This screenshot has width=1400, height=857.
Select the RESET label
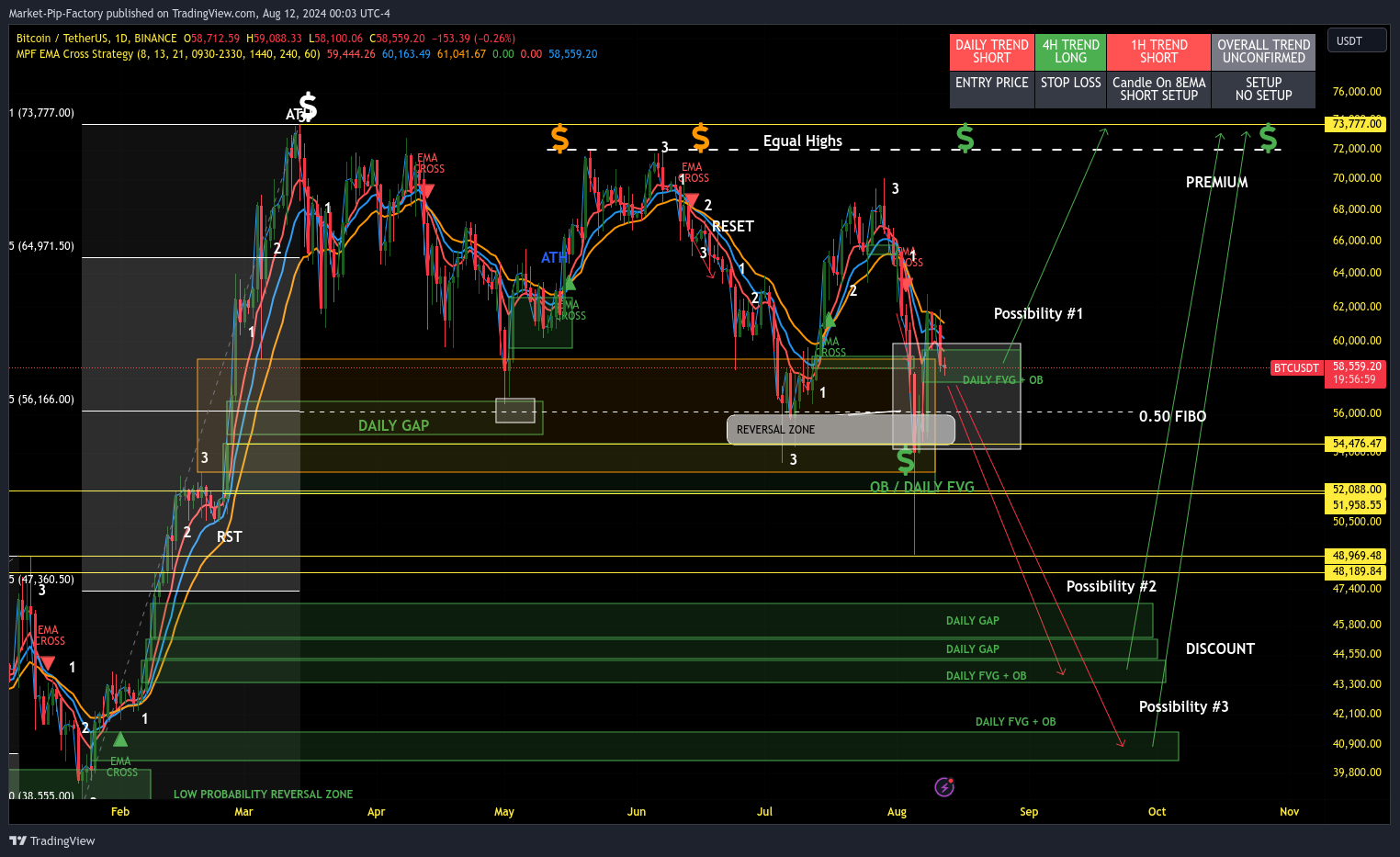733,226
